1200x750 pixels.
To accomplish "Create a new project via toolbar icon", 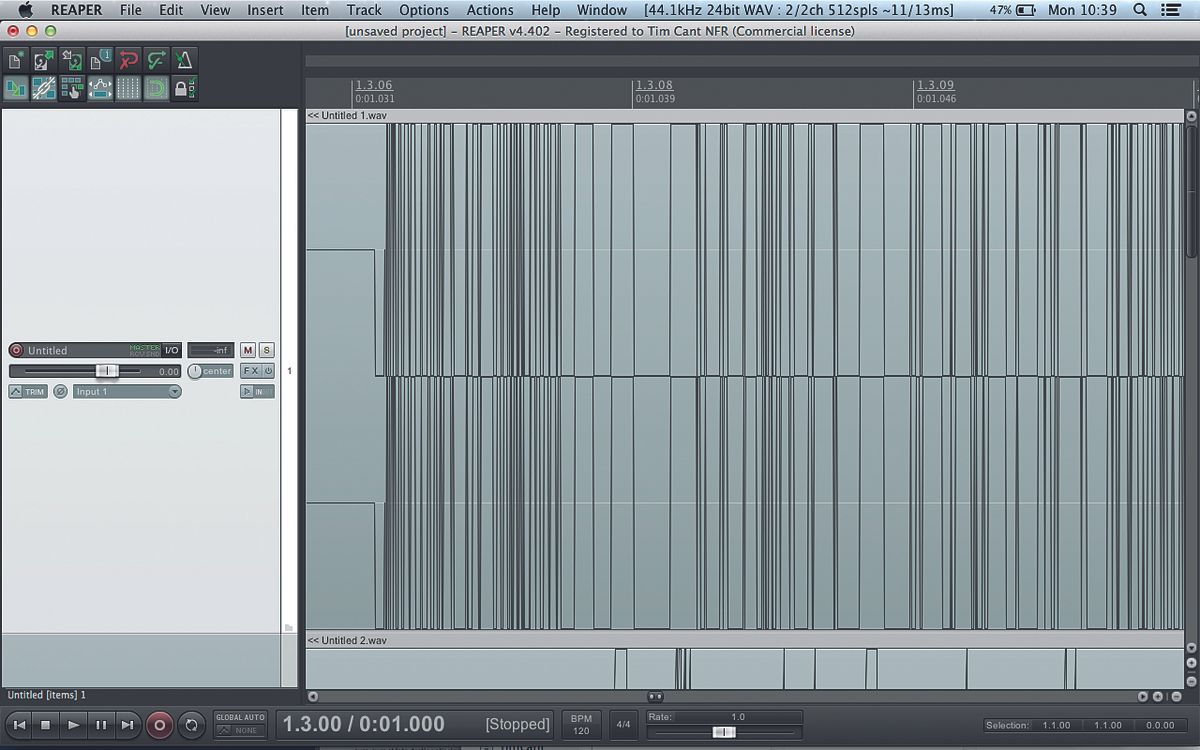I will [15, 60].
